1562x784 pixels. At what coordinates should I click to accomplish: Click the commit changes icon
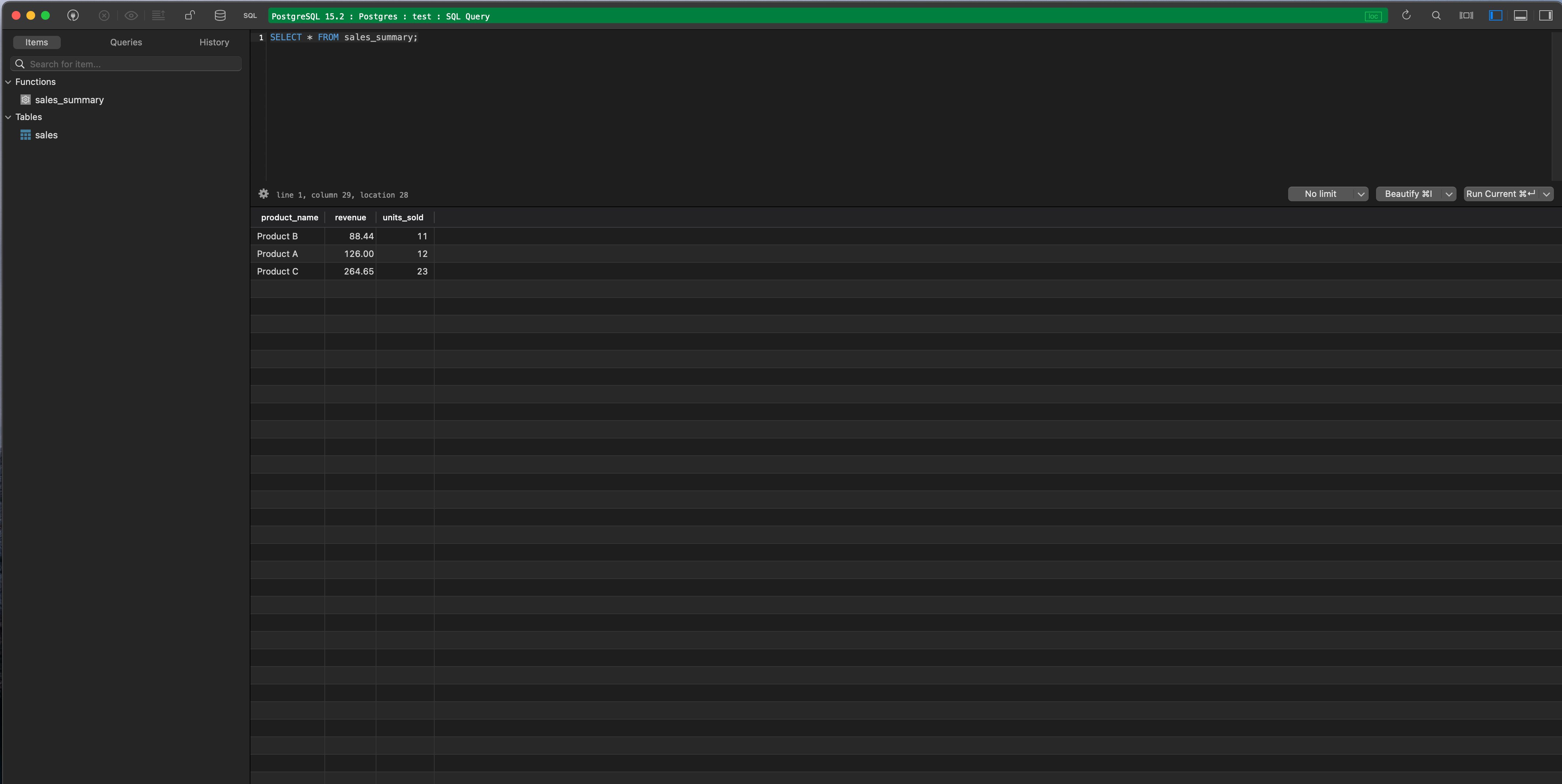(x=158, y=16)
